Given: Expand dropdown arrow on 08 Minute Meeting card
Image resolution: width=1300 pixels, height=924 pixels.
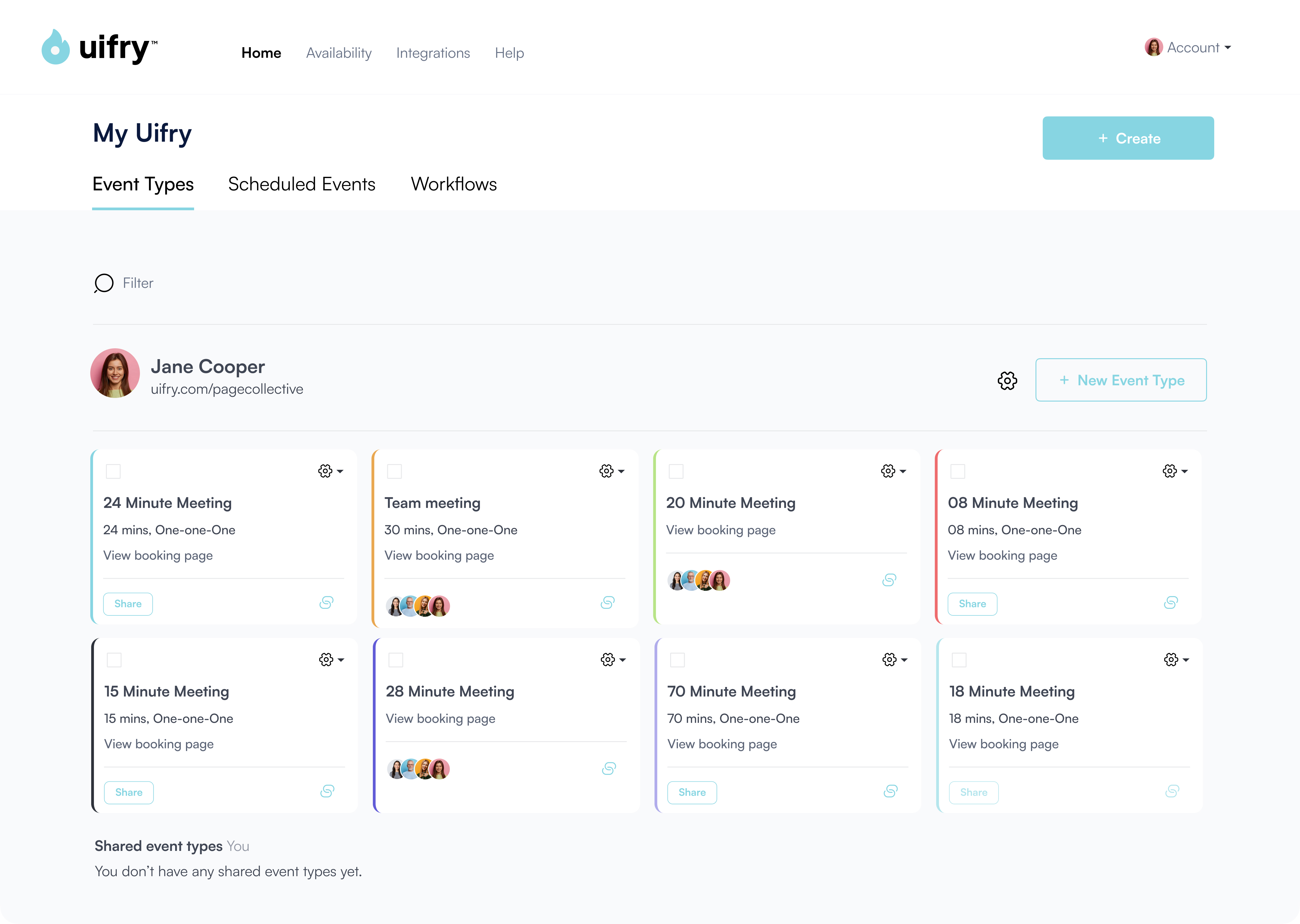Looking at the screenshot, I should tap(1184, 472).
